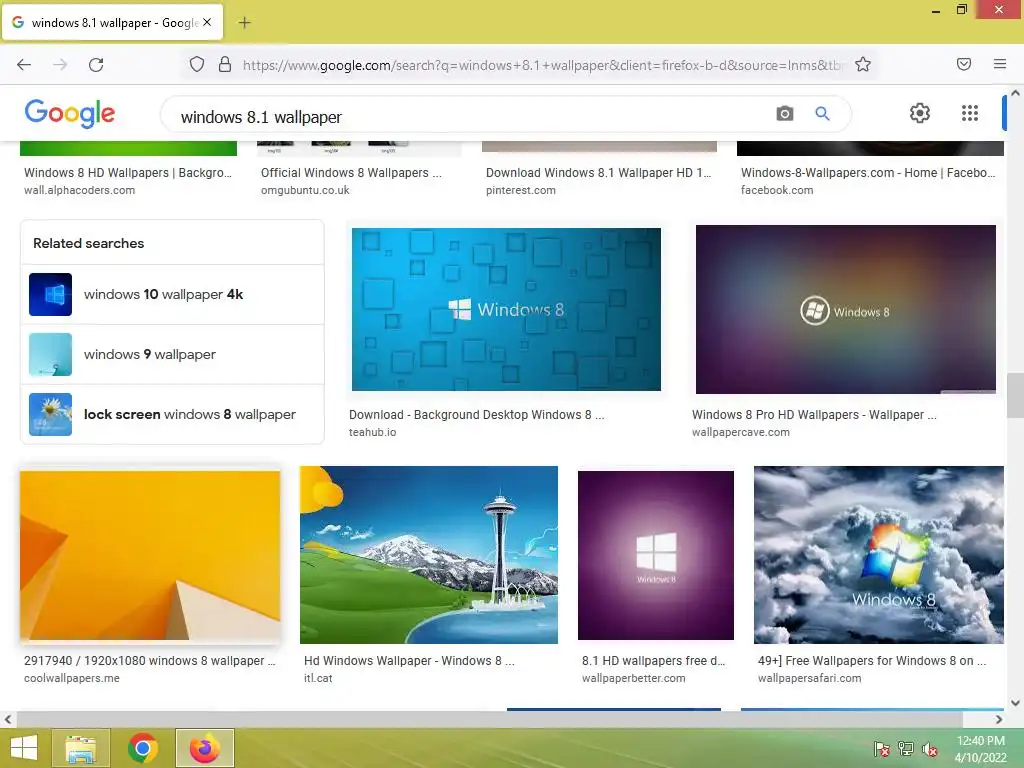The height and width of the screenshot is (768, 1024).
Task: Click the blue magnifier search button
Action: (822, 114)
